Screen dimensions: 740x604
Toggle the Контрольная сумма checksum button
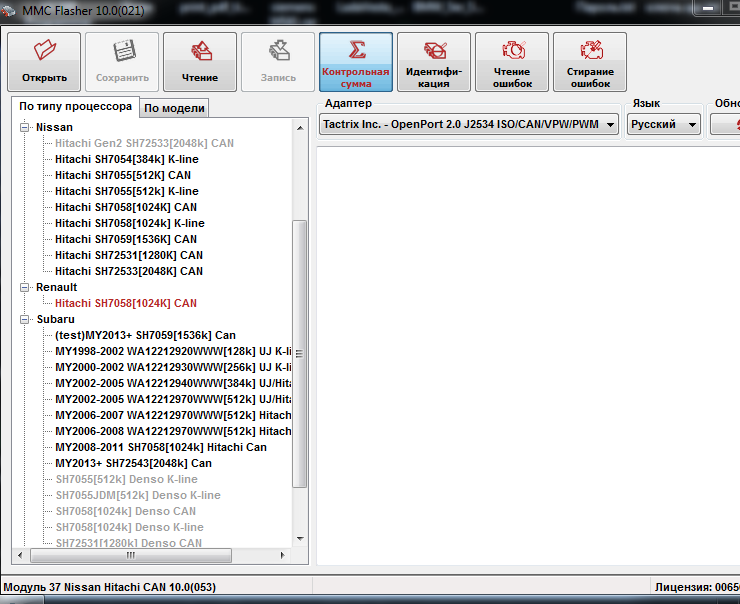356,62
